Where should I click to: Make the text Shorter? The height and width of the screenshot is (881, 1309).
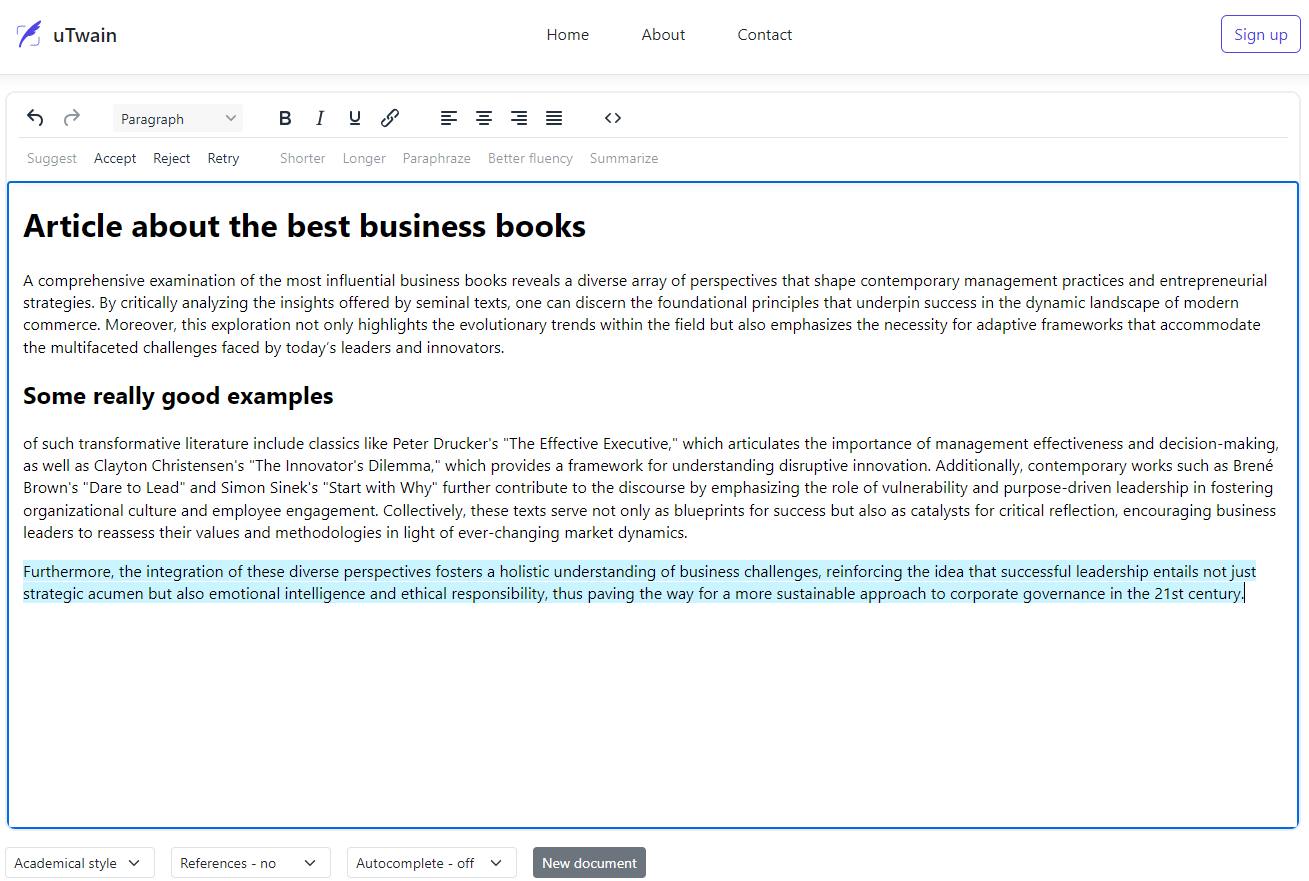click(303, 158)
